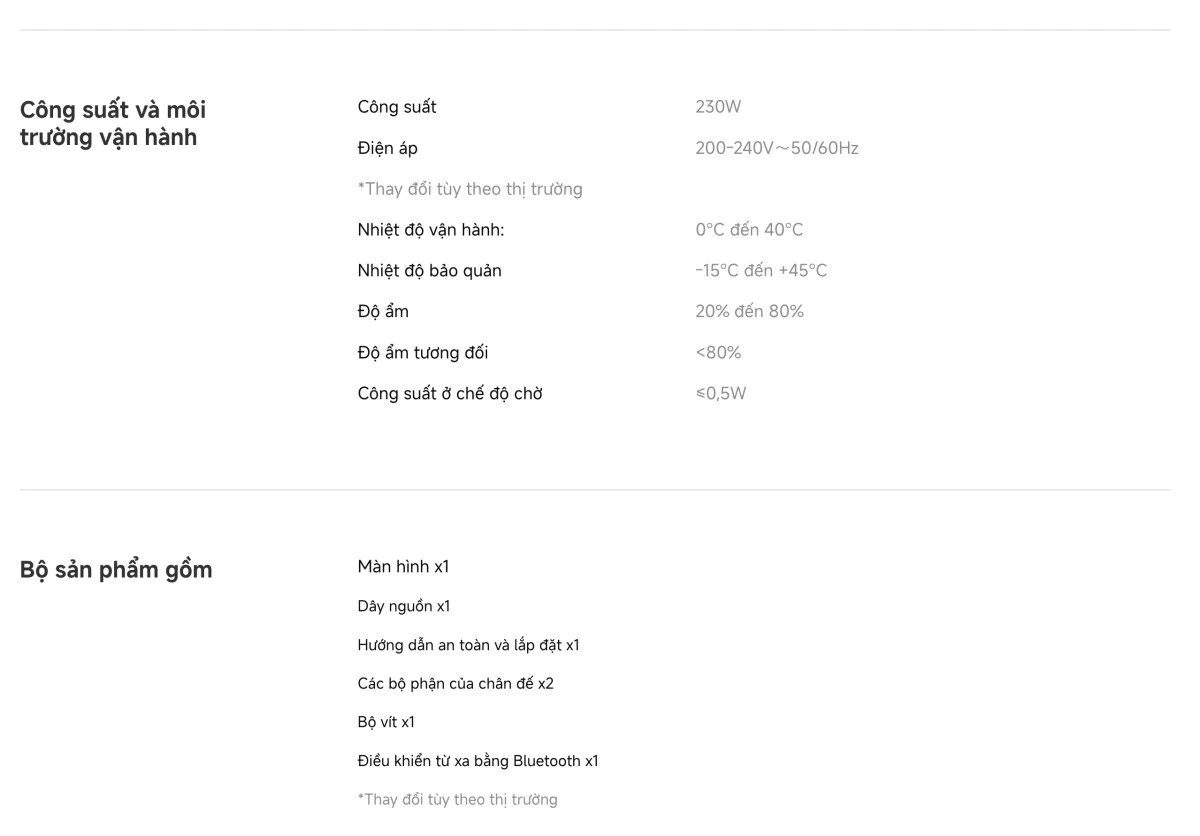This screenshot has width=1200, height=836.
Task: Select 'Các bộ phận của chân đế x2'
Action: [455, 684]
